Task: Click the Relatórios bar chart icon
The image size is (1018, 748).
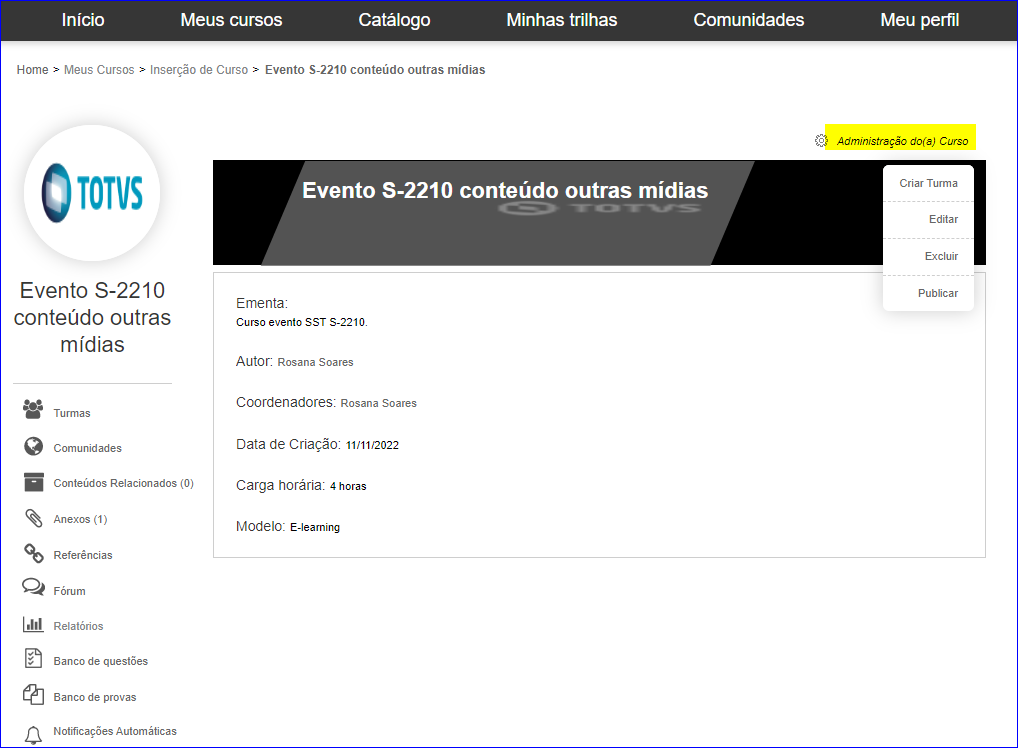Action: (x=33, y=624)
